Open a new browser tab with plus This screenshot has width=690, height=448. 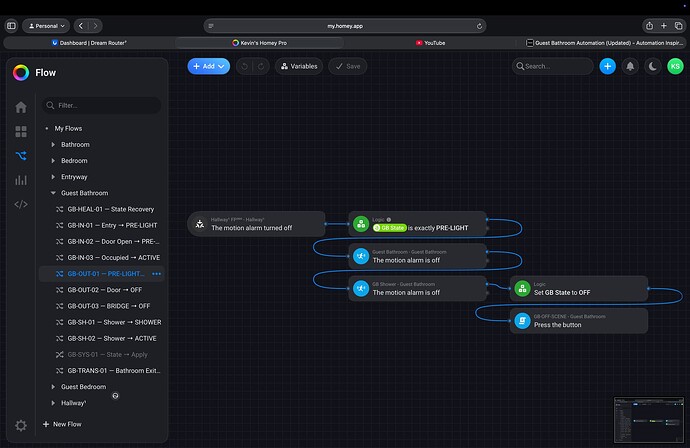click(664, 26)
